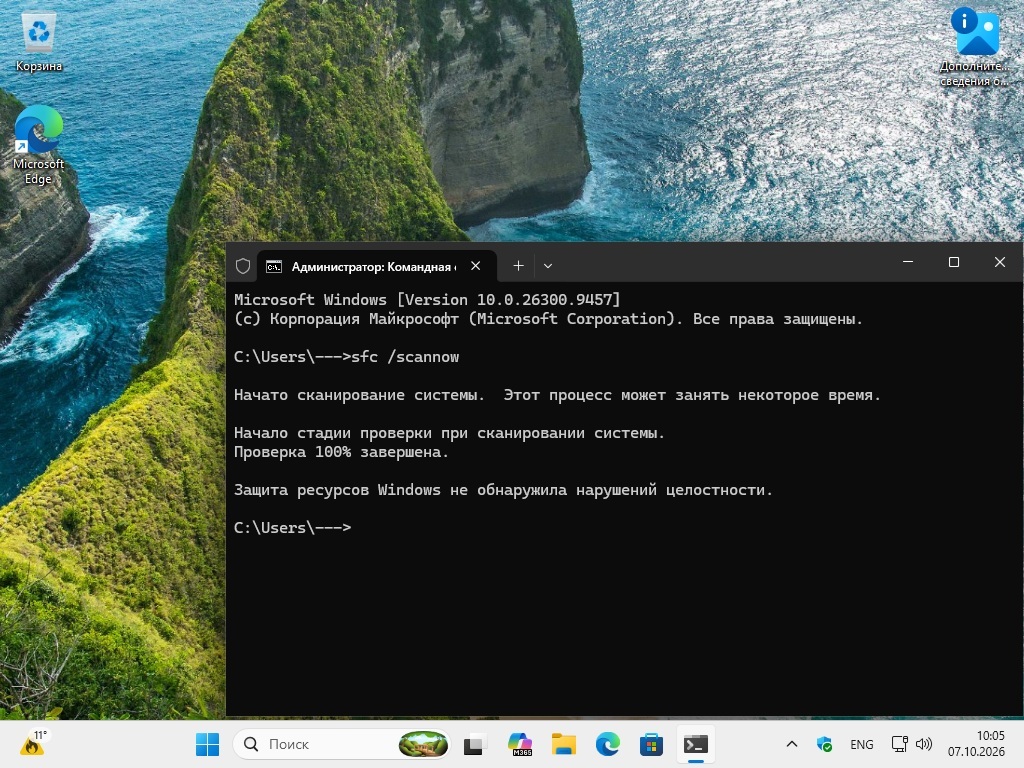
Task: Close the Terminal window
Action: tap(1000, 262)
